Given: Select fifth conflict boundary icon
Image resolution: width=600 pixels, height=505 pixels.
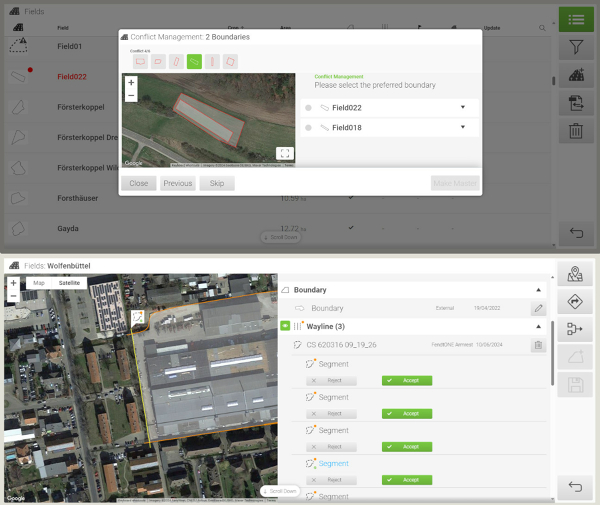Looking at the screenshot, I should (212, 61).
